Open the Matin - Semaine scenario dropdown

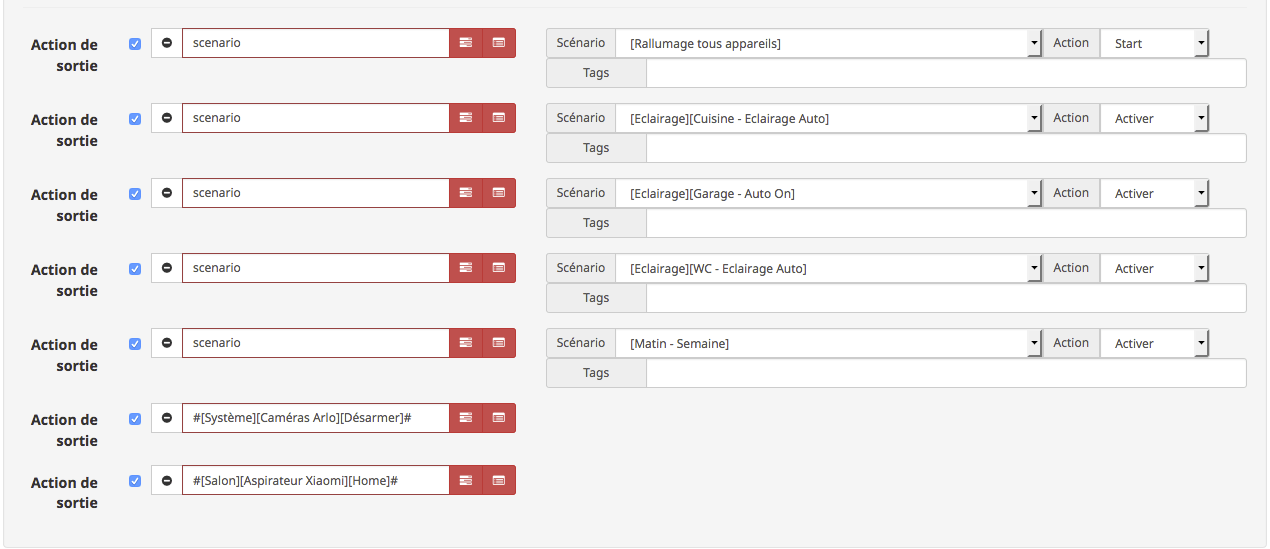click(829, 343)
